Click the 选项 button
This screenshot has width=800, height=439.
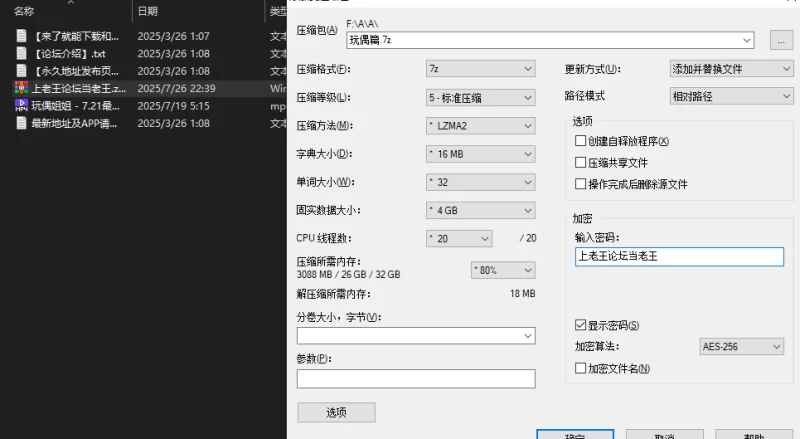click(336, 412)
